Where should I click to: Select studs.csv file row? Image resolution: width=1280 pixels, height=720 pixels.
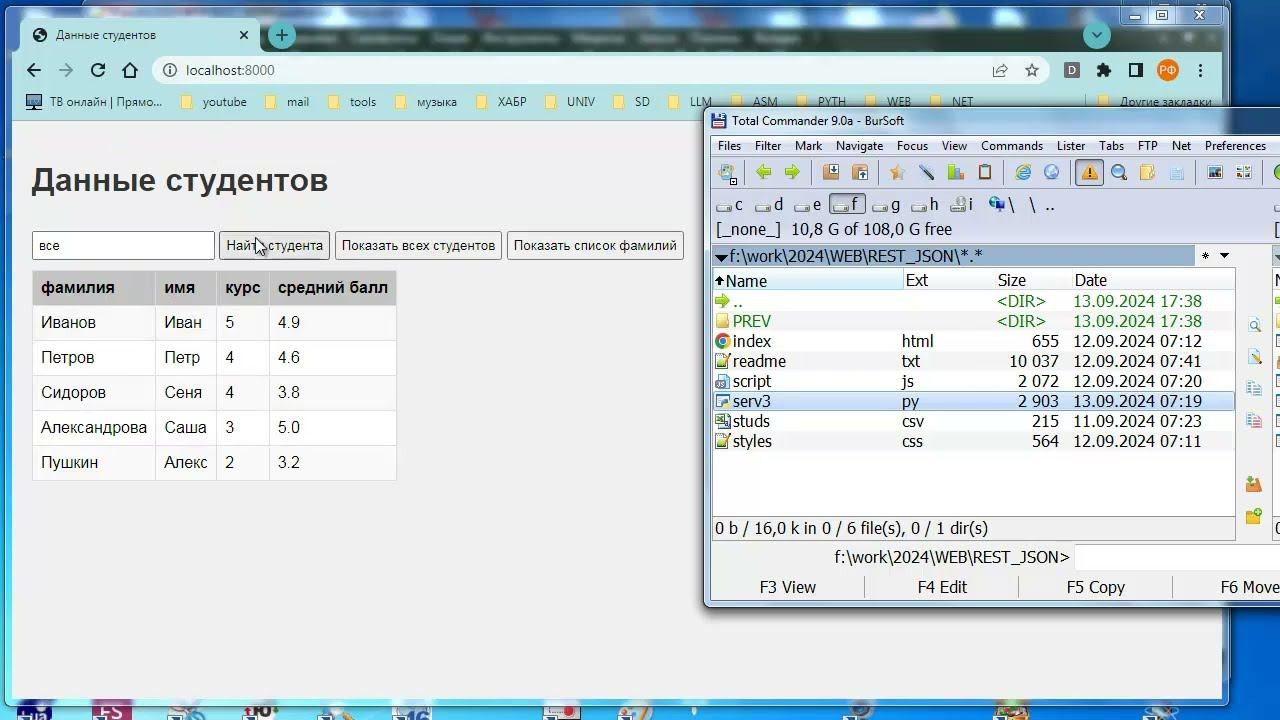click(x=974, y=421)
